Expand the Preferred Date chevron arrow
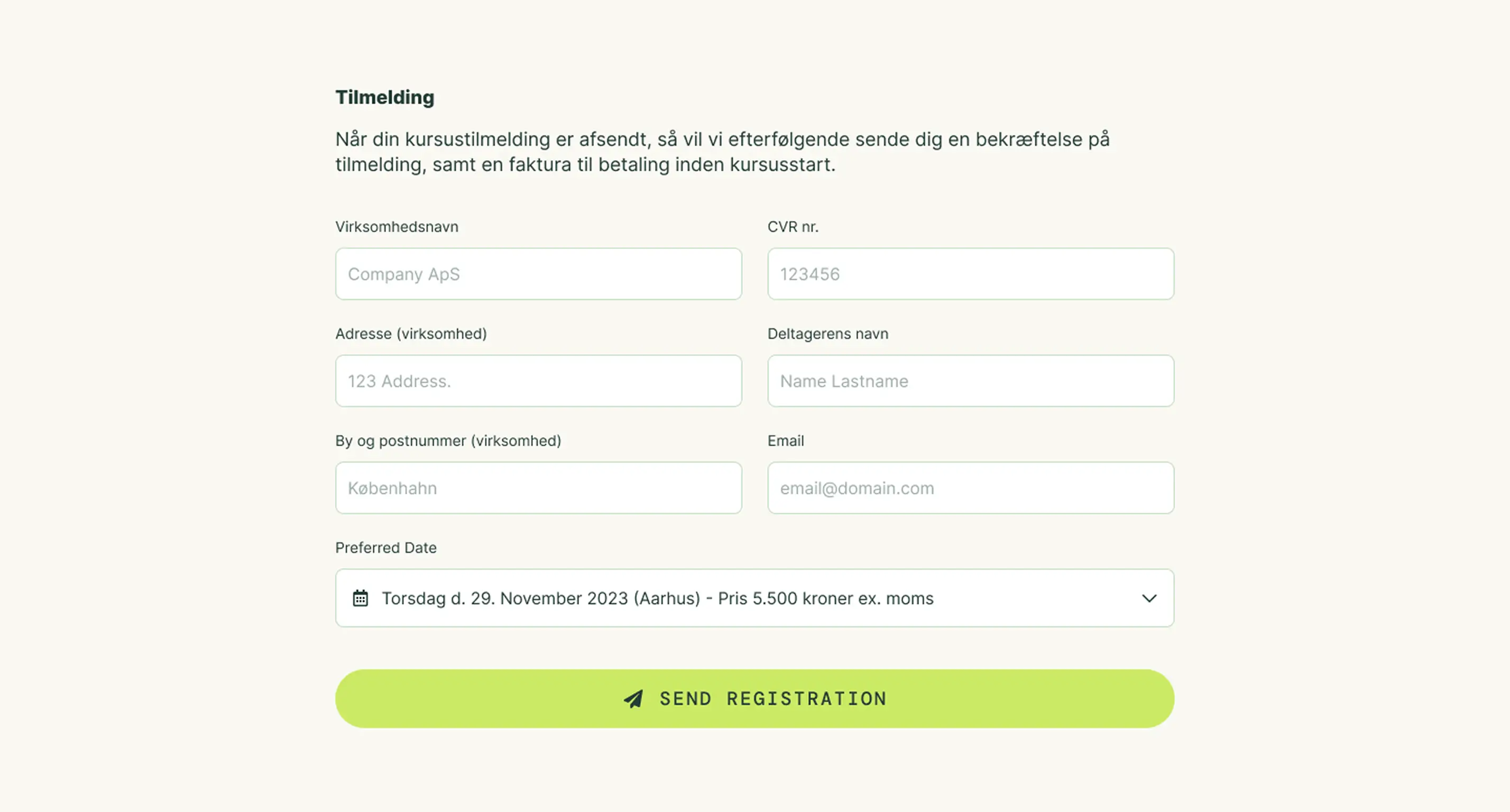The height and width of the screenshot is (812, 1510). click(1149, 598)
